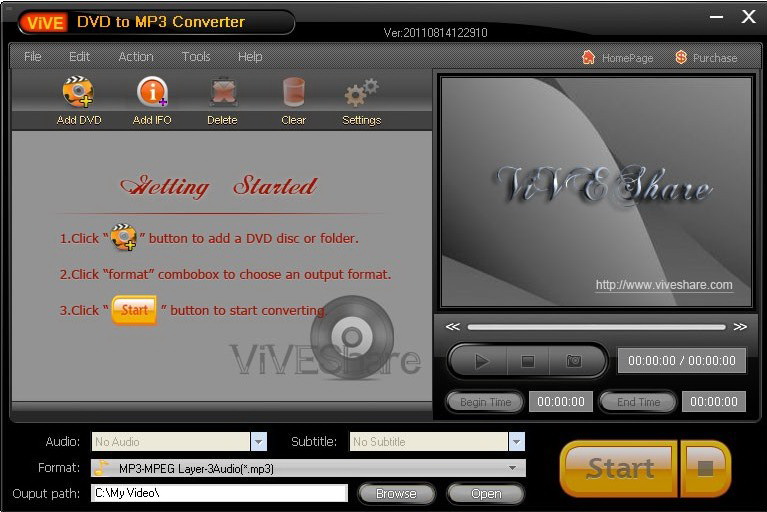The image size is (767, 512).
Task: Click the Begin Time button
Action: coord(485,402)
